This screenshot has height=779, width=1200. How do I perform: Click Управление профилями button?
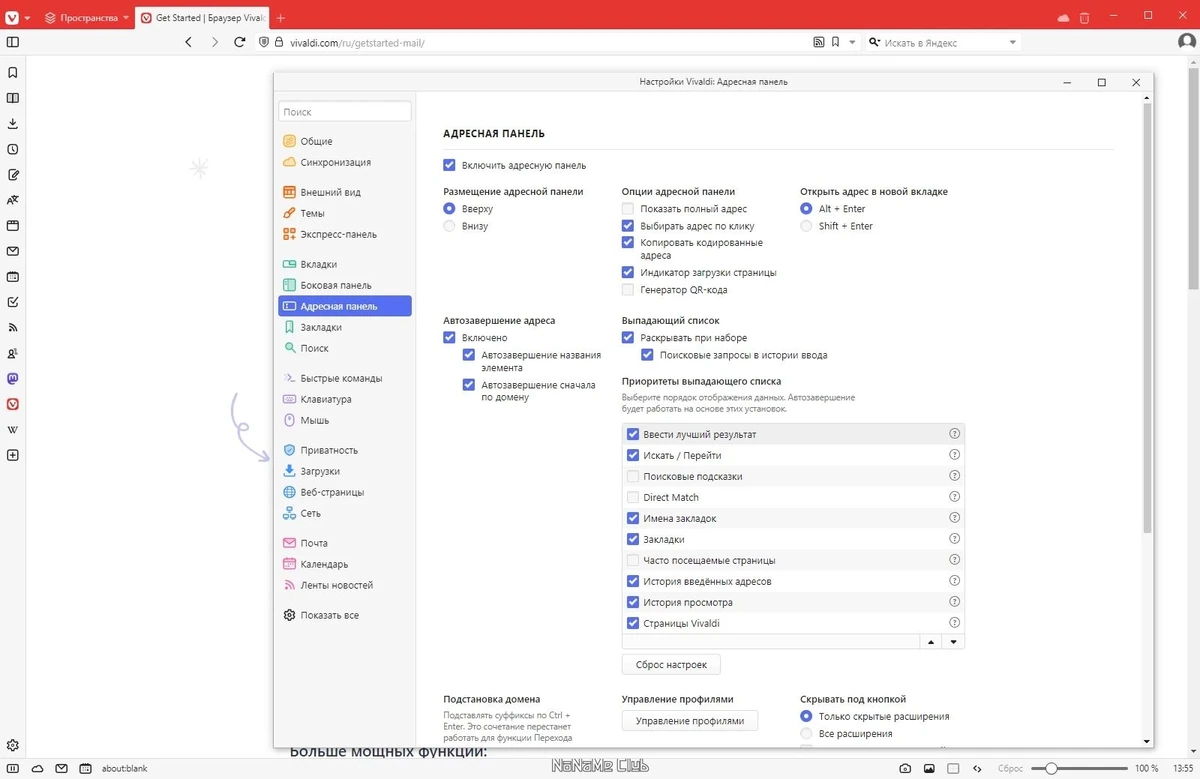[690, 720]
